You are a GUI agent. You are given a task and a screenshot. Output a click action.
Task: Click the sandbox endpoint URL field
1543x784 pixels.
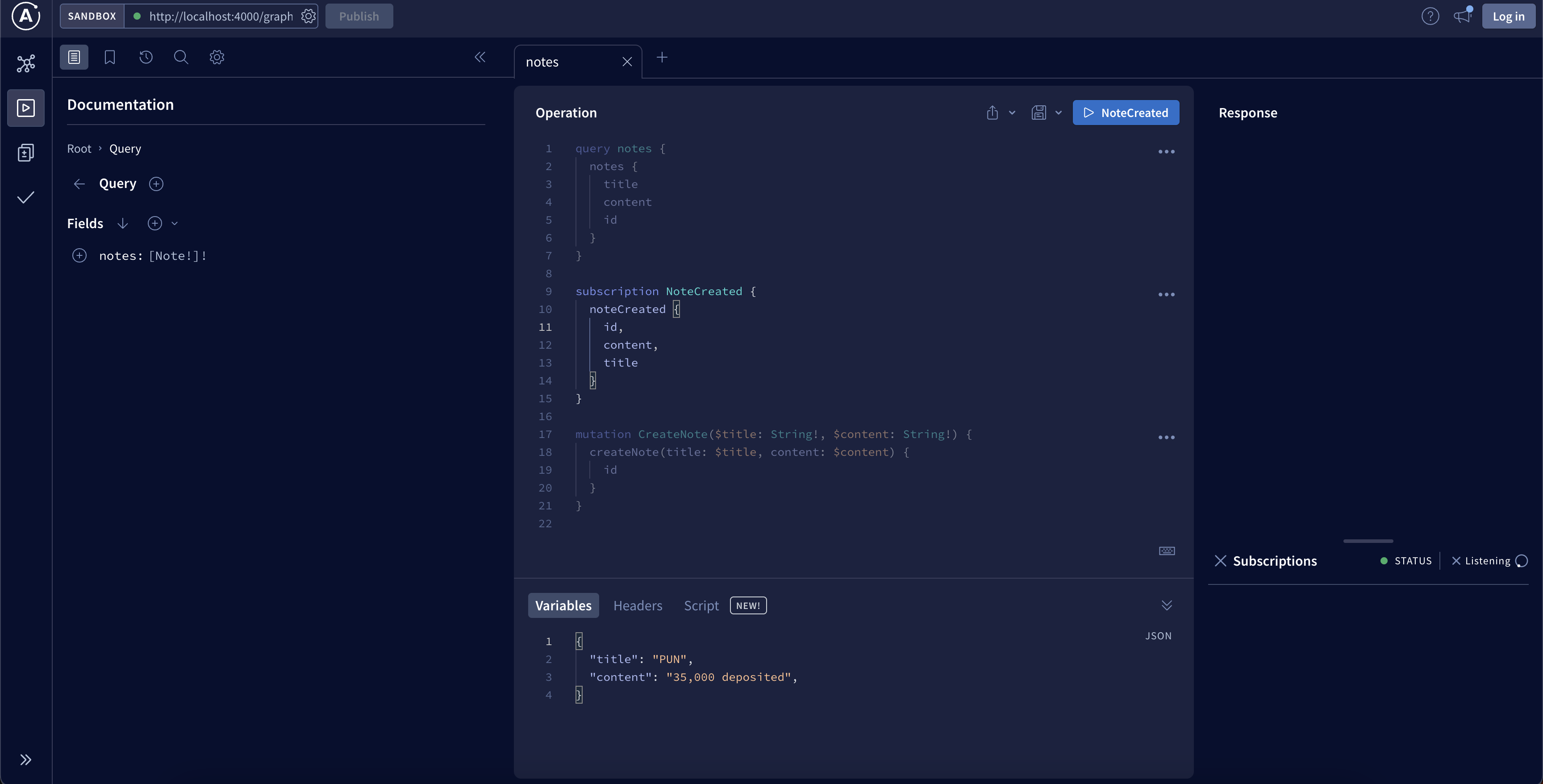(x=221, y=16)
